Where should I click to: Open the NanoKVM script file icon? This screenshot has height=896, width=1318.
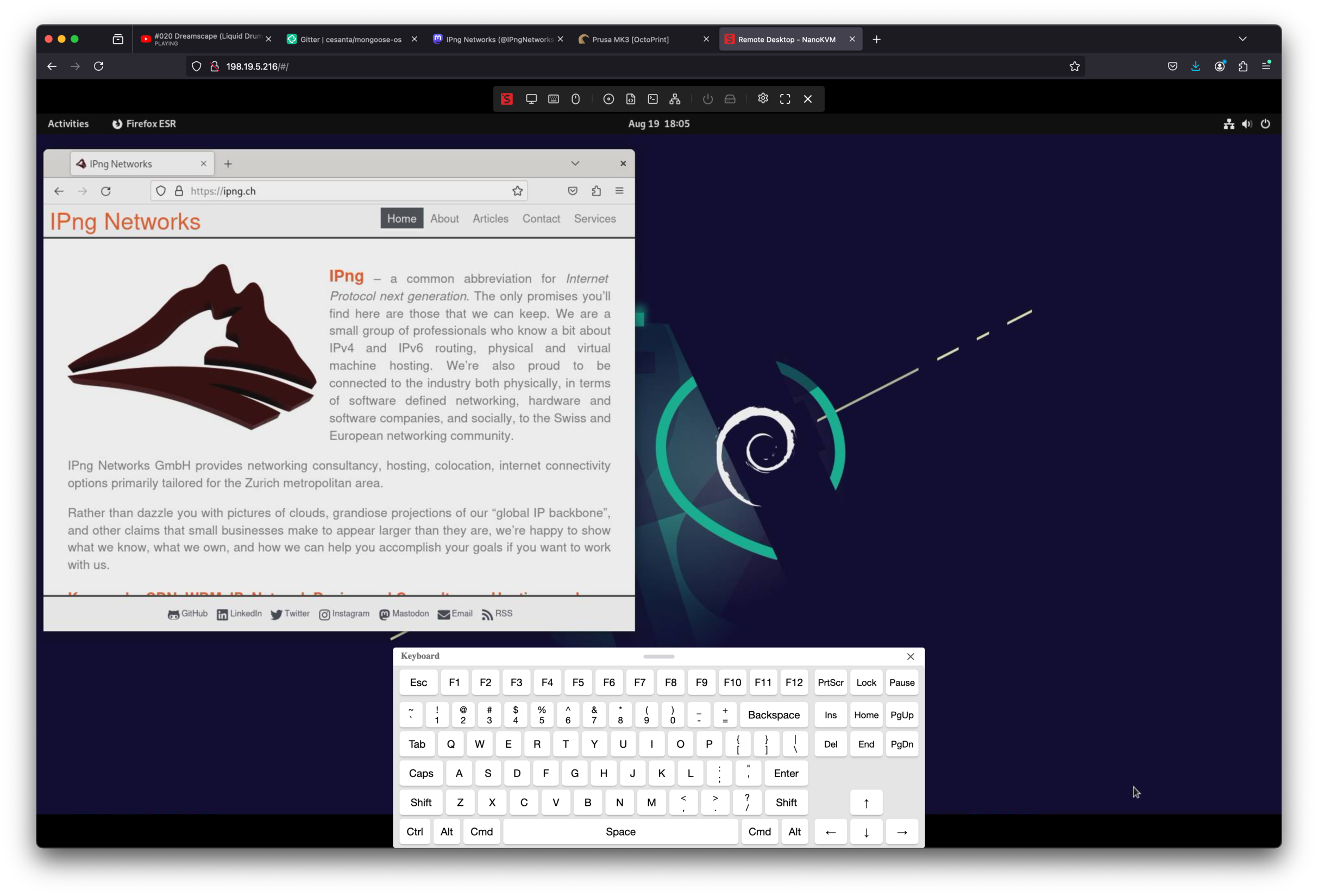tap(631, 99)
